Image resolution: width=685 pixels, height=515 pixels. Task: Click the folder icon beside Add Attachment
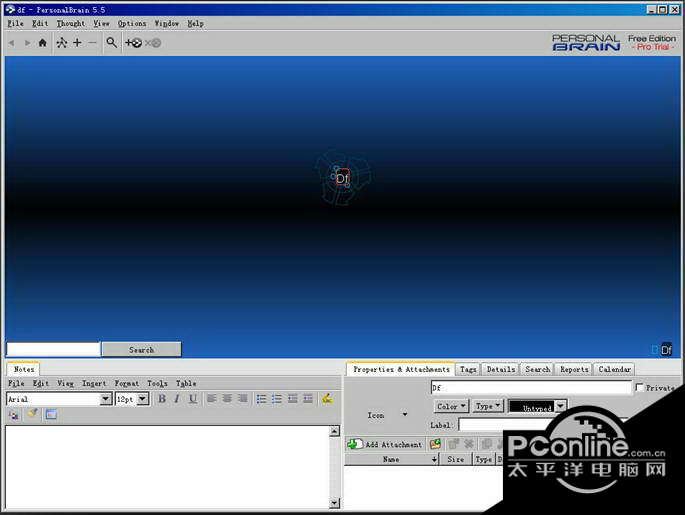(x=435, y=444)
